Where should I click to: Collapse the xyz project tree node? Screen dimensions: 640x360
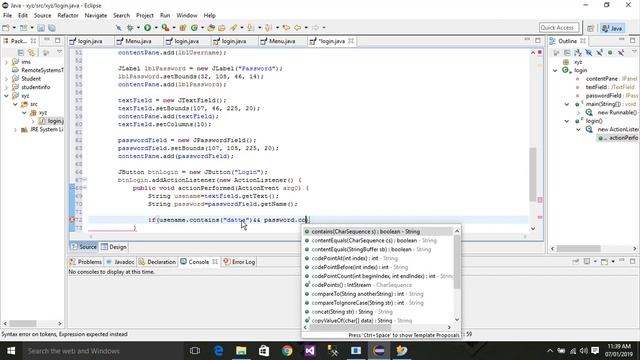coord(6,96)
